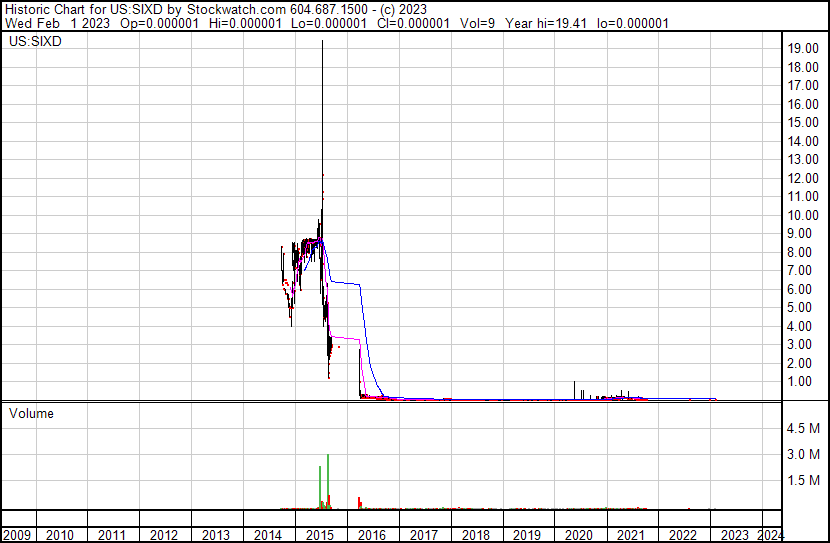This screenshot has width=830, height=543.
Task: Click the 1.00 price axis label
Action: pyautogui.click(x=799, y=382)
